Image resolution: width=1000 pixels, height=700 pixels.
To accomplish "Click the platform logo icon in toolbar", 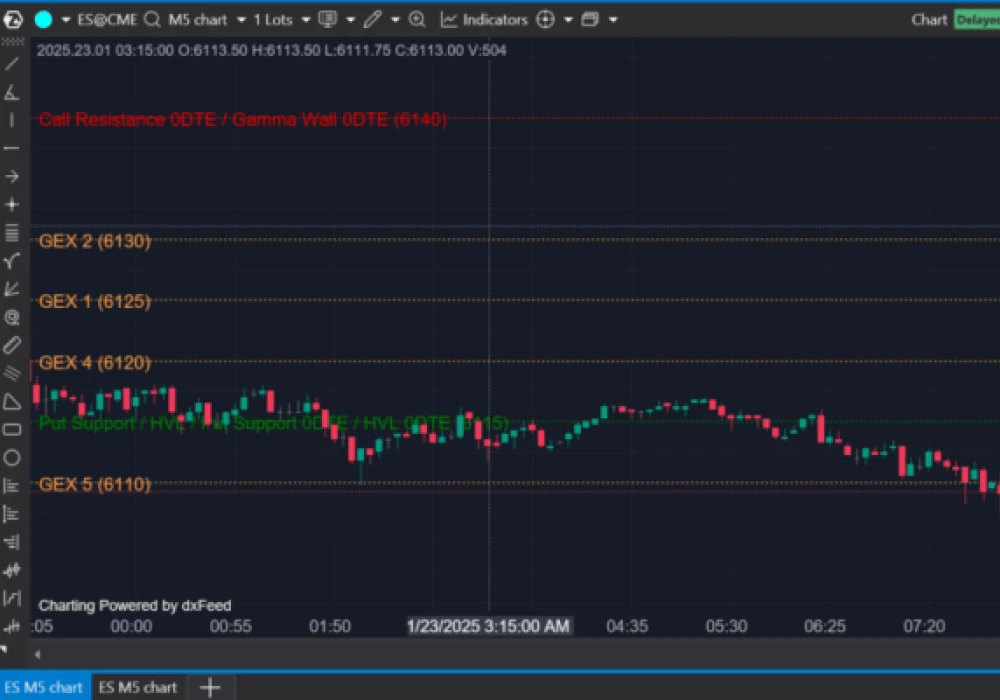I will pos(13,20).
